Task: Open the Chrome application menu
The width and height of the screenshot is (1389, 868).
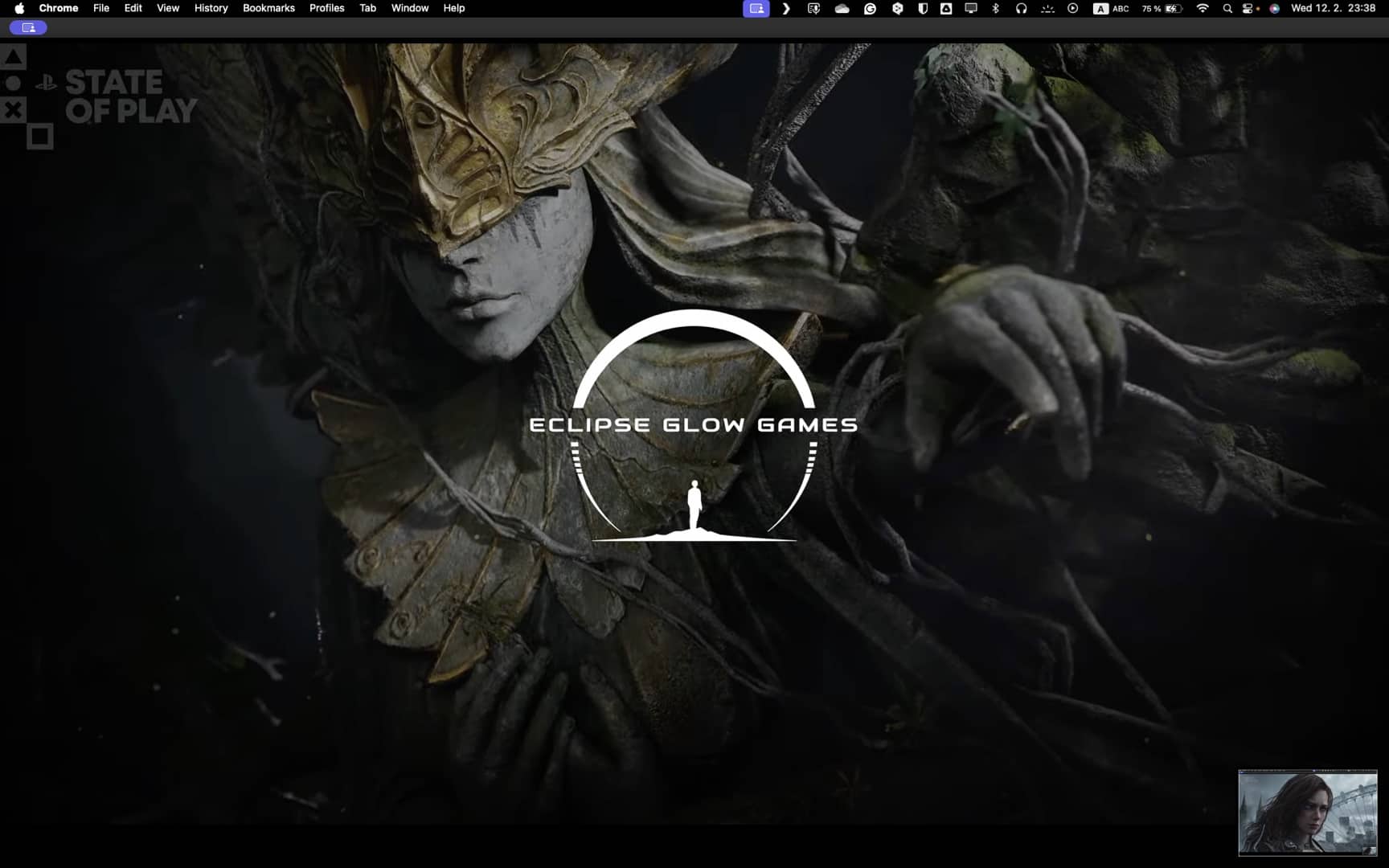Action: click(x=59, y=8)
